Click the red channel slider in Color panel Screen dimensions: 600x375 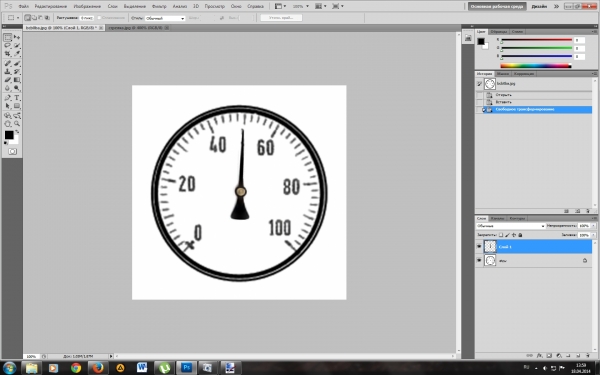tap(536, 40)
